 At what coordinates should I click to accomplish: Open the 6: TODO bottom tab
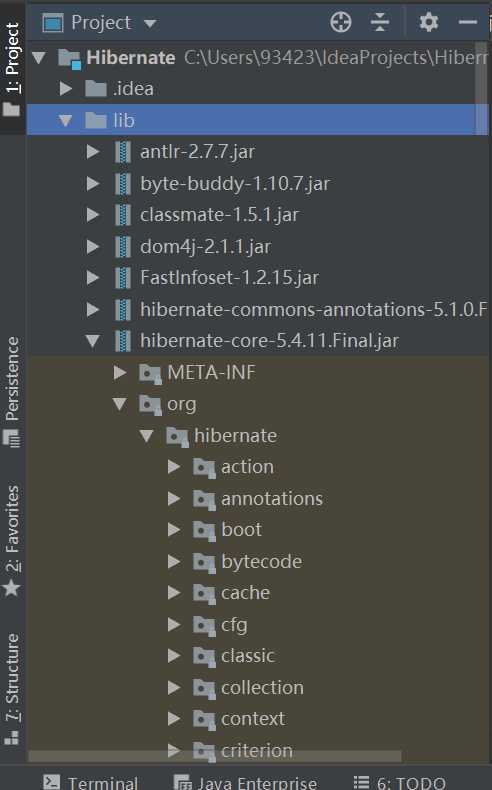point(400,782)
